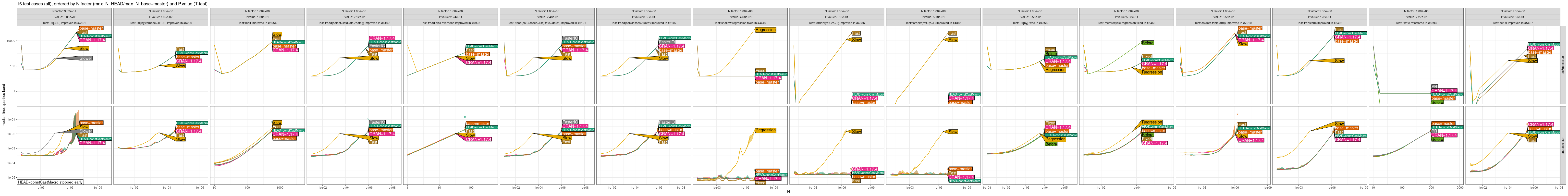Click gray 'Slower' label in DT[, .SD] kilobytes panel

point(86,59)
